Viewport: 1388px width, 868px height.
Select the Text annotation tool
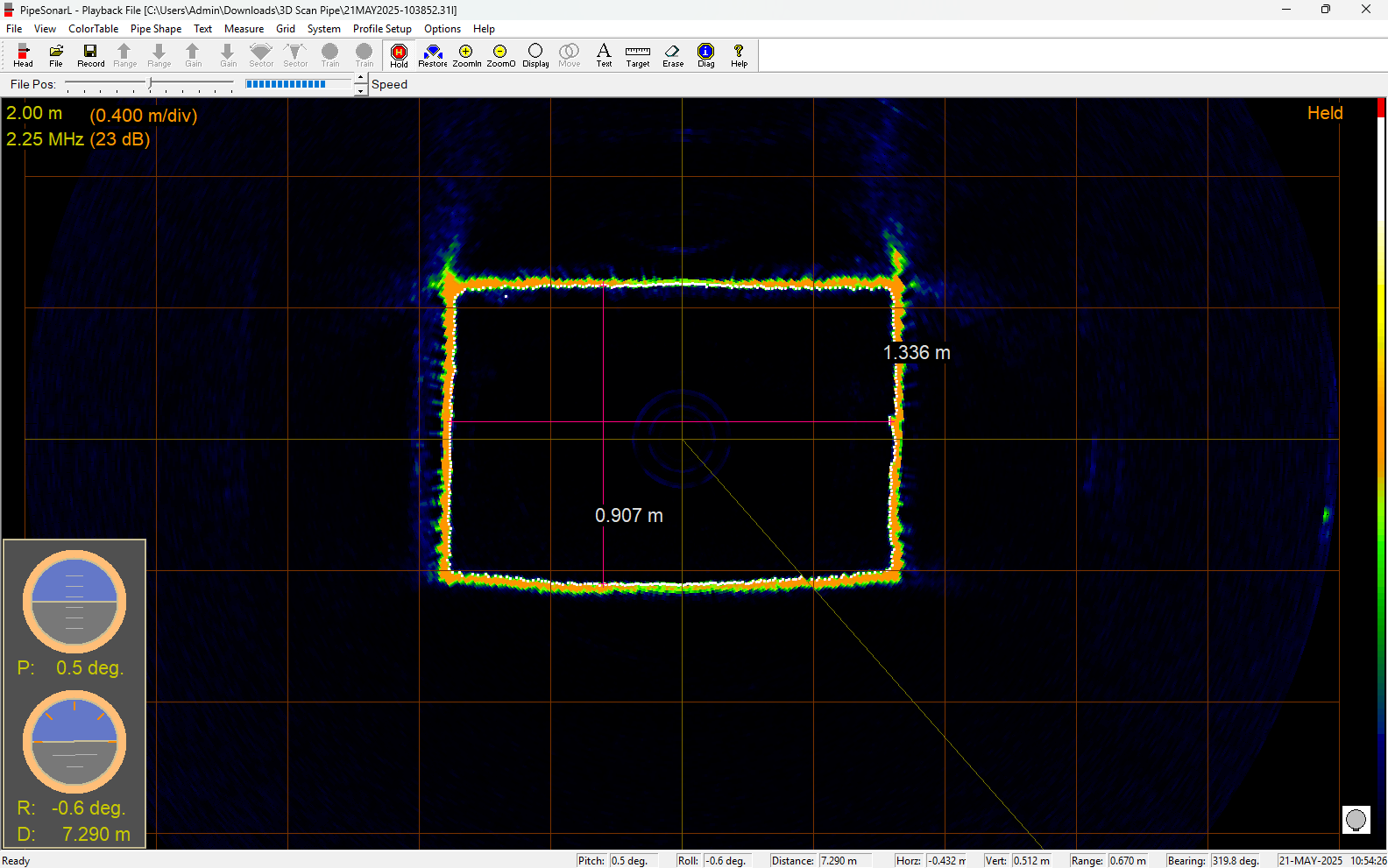[604, 55]
